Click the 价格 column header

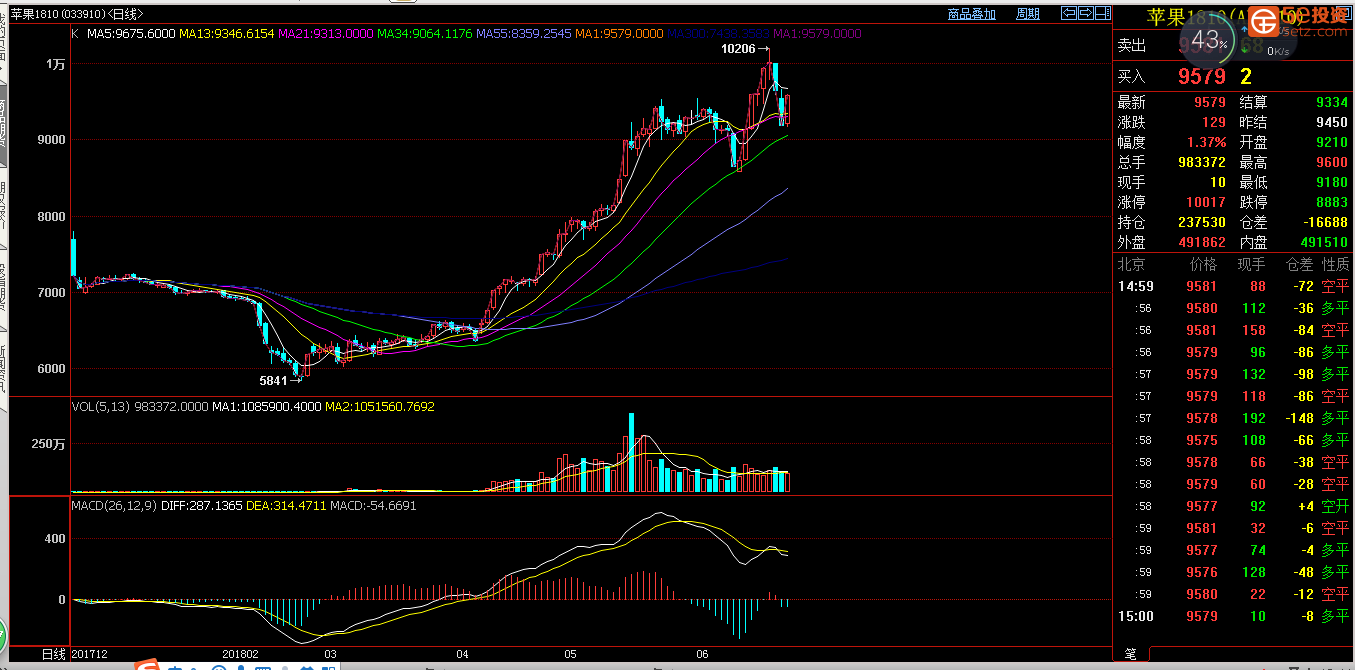click(x=1204, y=265)
